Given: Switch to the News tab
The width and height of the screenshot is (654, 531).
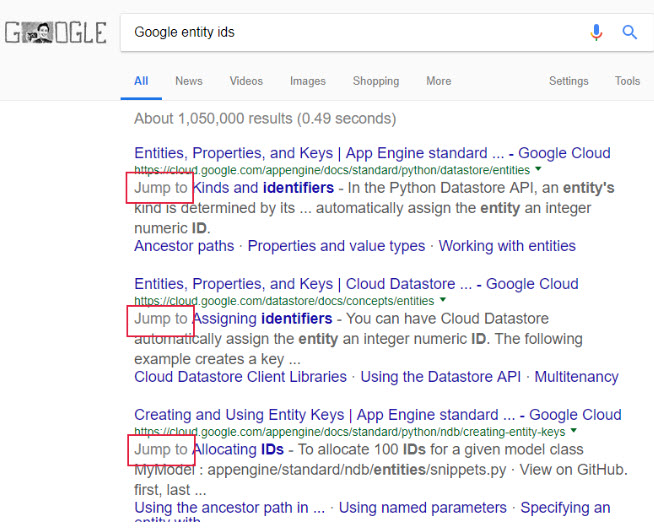Looking at the screenshot, I should point(189,81).
